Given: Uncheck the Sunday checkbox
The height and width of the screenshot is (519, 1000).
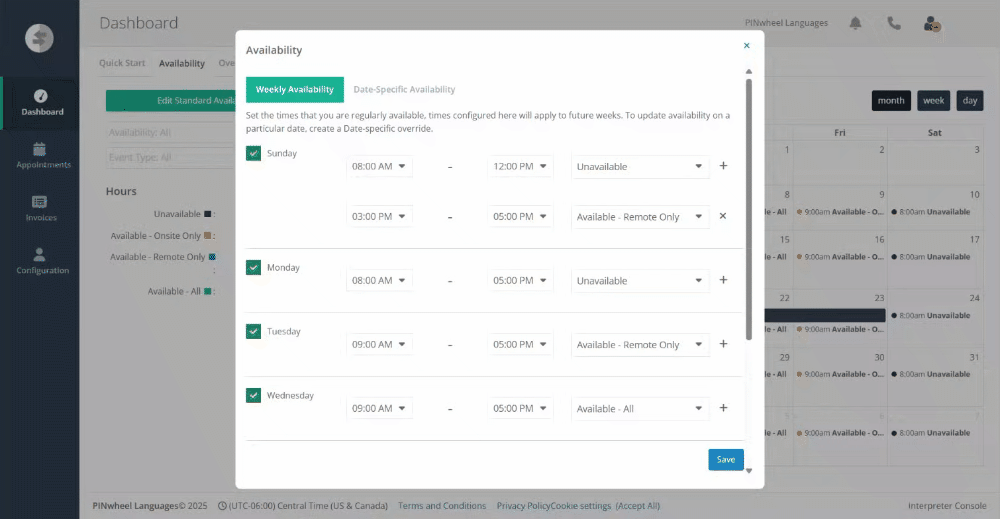Looking at the screenshot, I should pyautogui.click(x=253, y=153).
